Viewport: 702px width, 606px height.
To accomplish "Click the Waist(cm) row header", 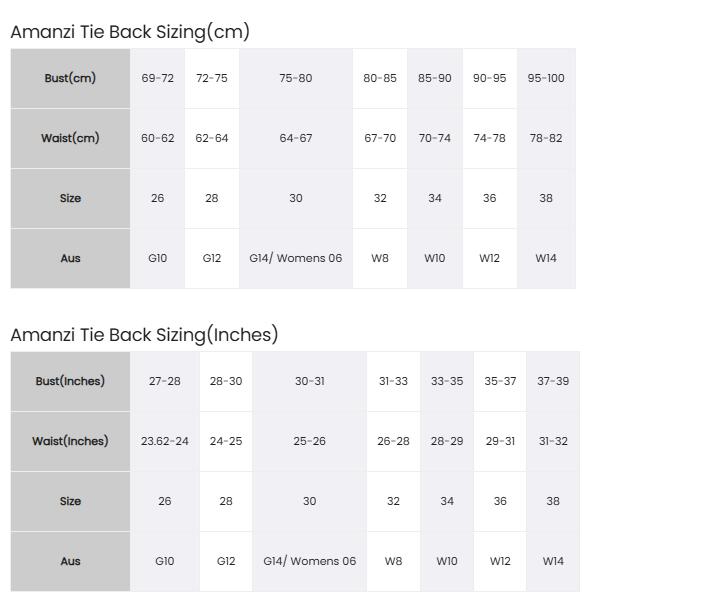I will tap(70, 138).
